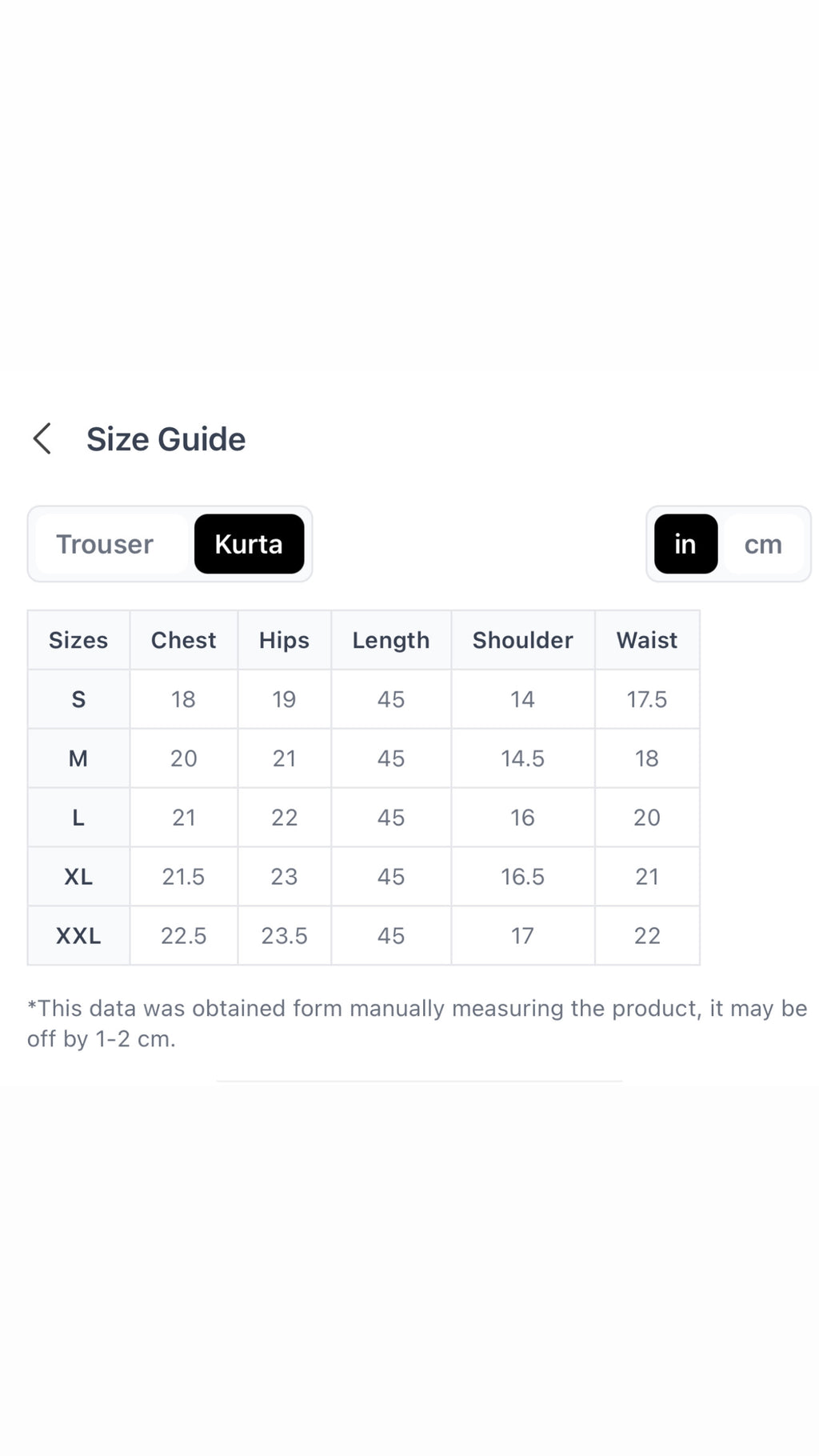Click the XXL chest value 22.5

(x=184, y=936)
